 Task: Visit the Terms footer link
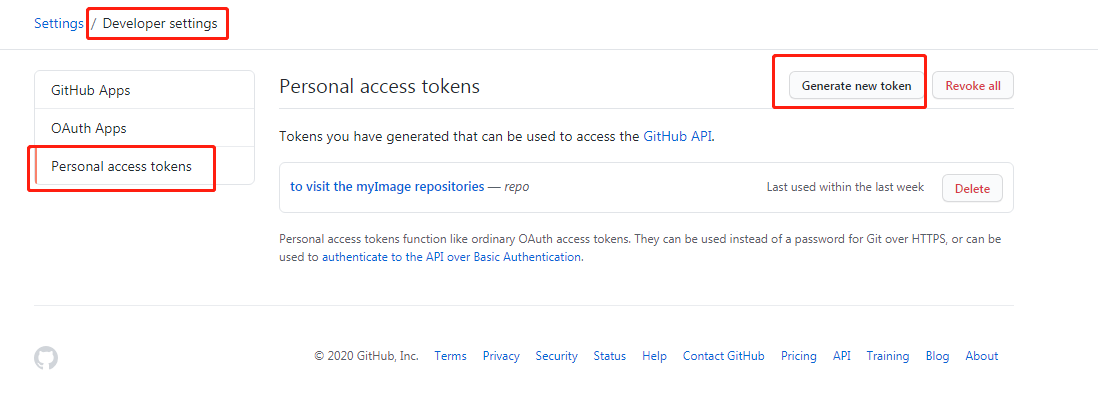450,356
